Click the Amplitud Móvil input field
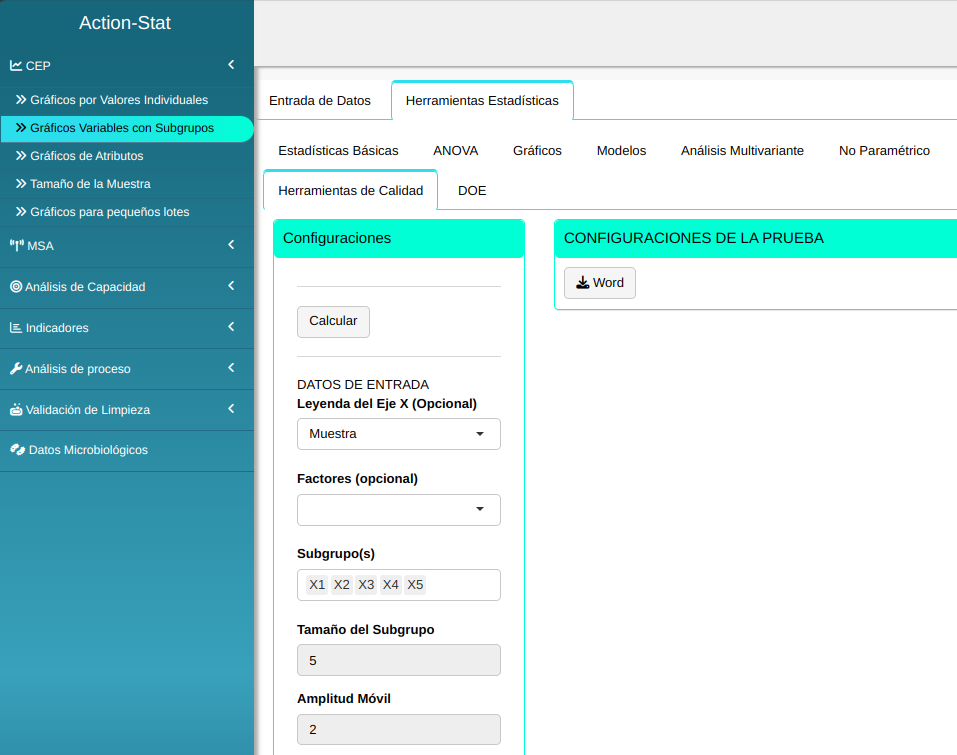 [x=398, y=730]
